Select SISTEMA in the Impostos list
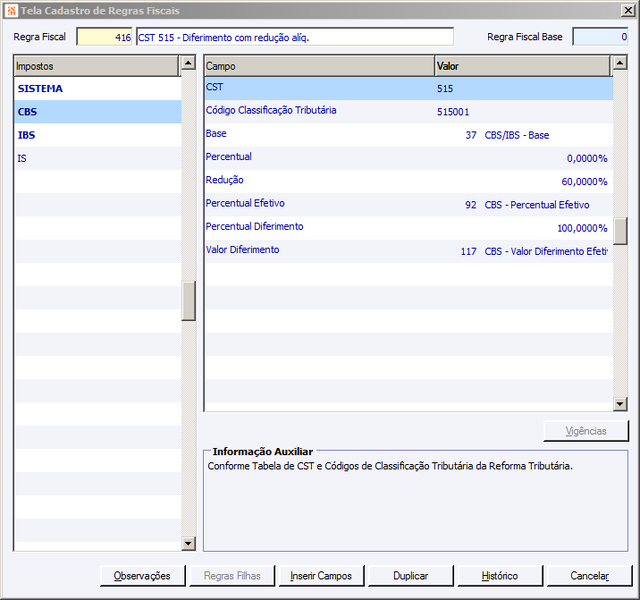This screenshot has width=640, height=600. coord(98,89)
